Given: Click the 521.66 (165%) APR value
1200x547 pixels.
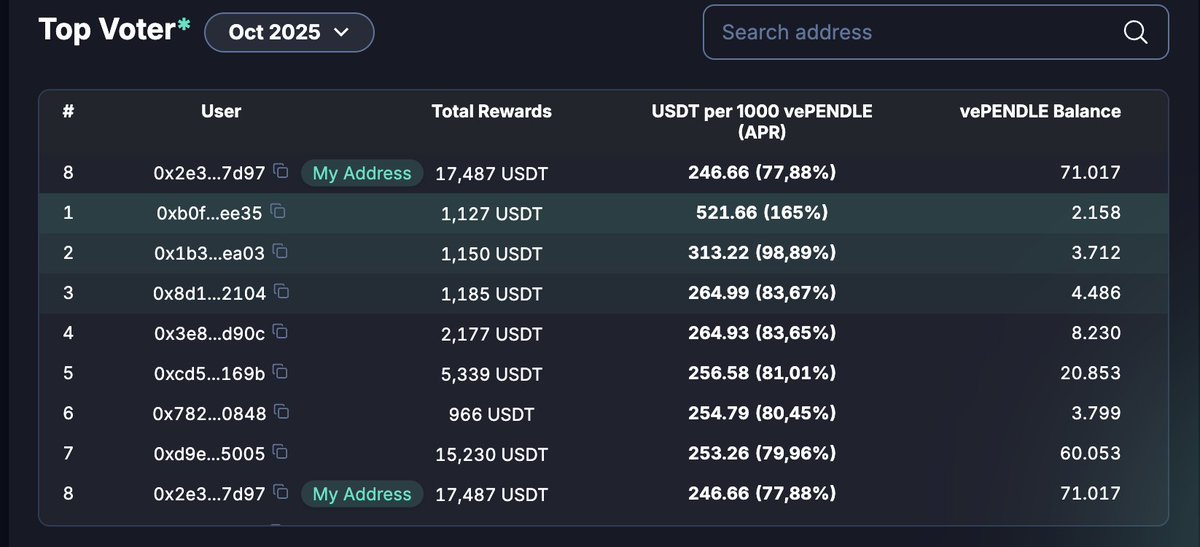Looking at the screenshot, I should pos(762,213).
